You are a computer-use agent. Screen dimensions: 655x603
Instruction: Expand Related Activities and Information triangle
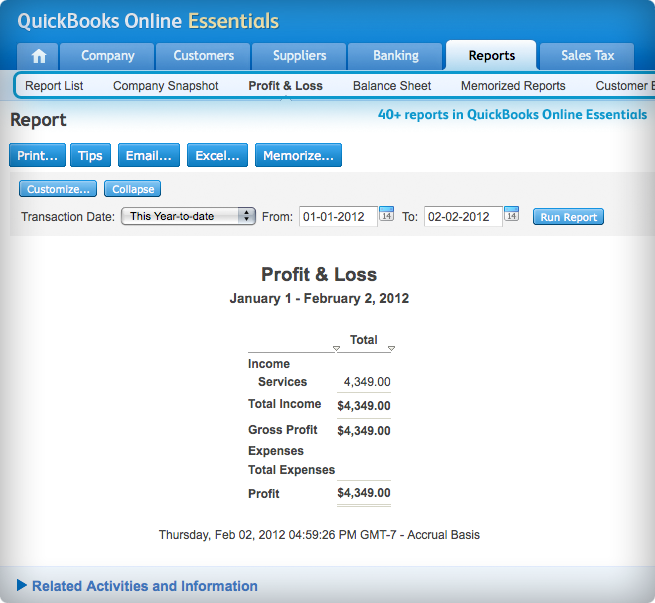coord(22,585)
